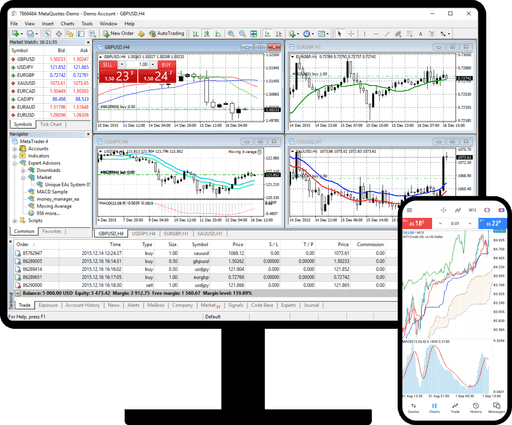Draw a vertical line tool
This screenshot has height=425, width=512.
pyautogui.click(x=364, y=34)
